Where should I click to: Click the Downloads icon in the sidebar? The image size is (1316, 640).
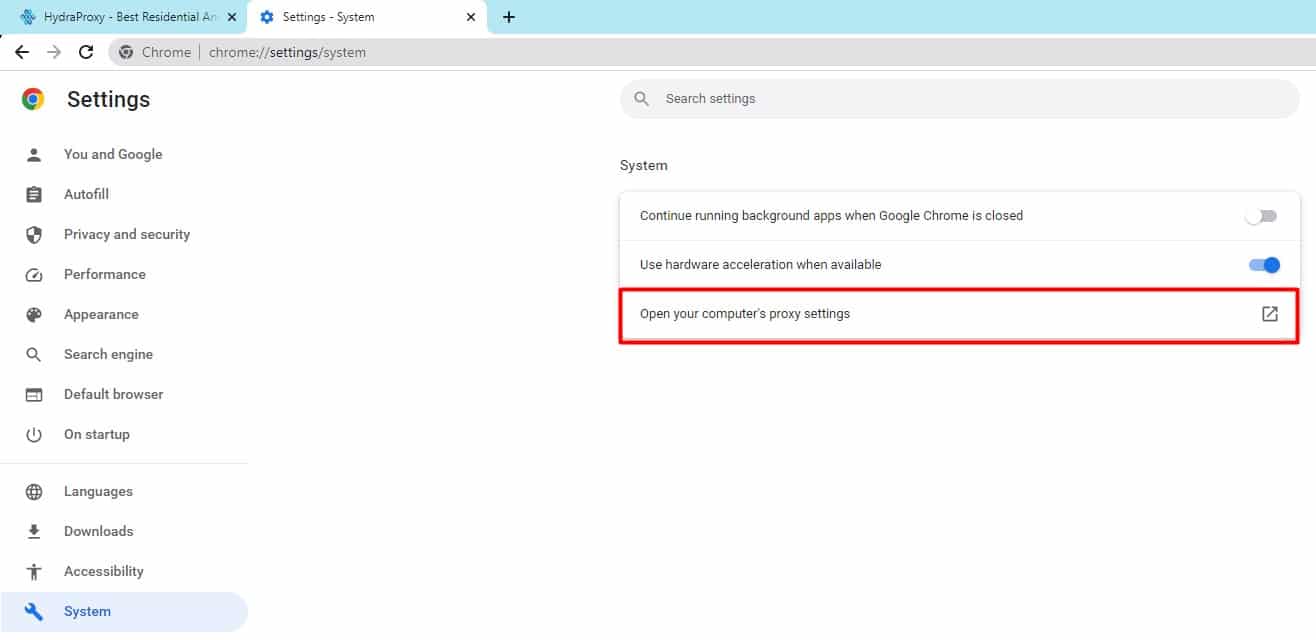tap(35, 531)
